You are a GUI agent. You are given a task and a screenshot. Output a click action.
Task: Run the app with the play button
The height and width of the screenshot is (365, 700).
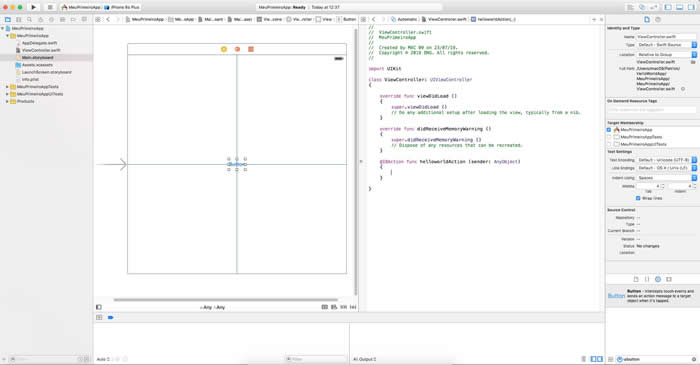coord(33,7)
